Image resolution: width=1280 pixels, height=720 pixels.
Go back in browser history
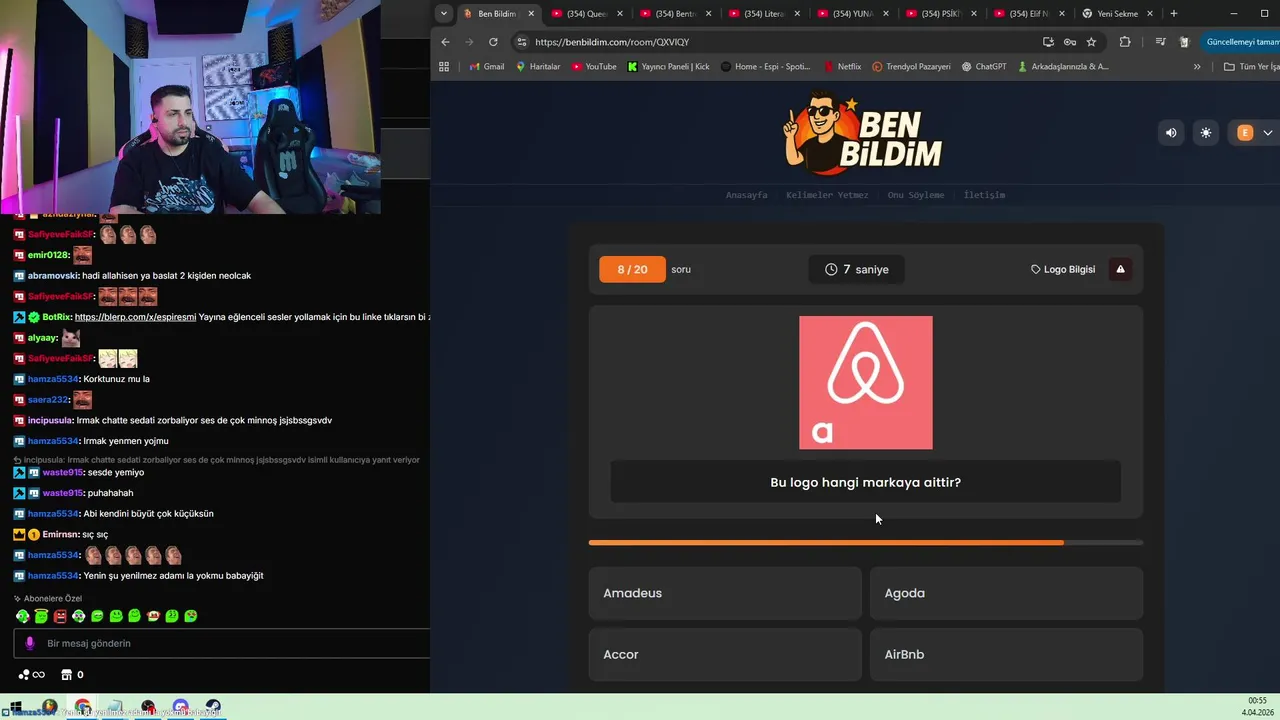445,42
